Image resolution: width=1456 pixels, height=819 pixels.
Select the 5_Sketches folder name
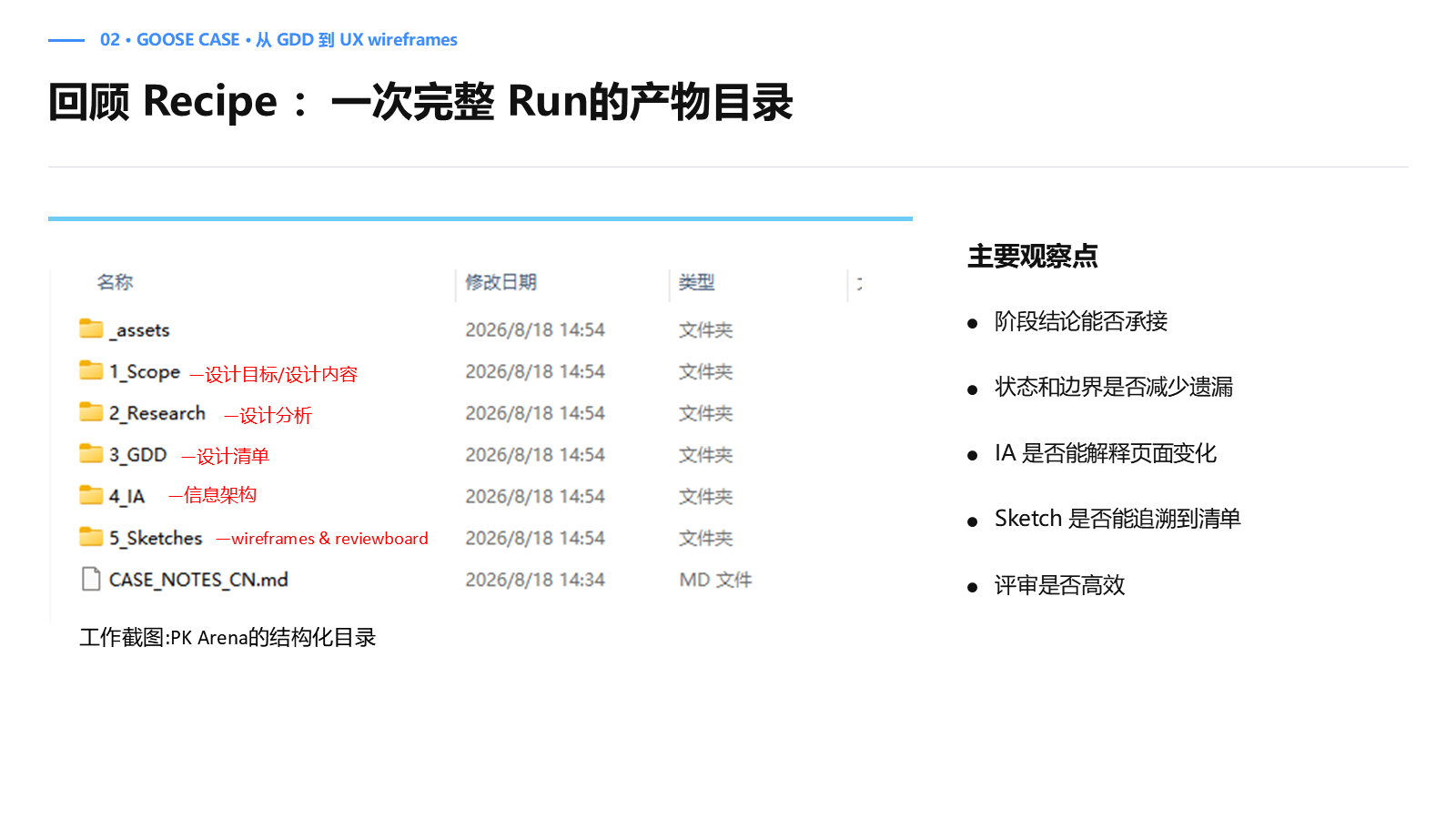(156, 538)
